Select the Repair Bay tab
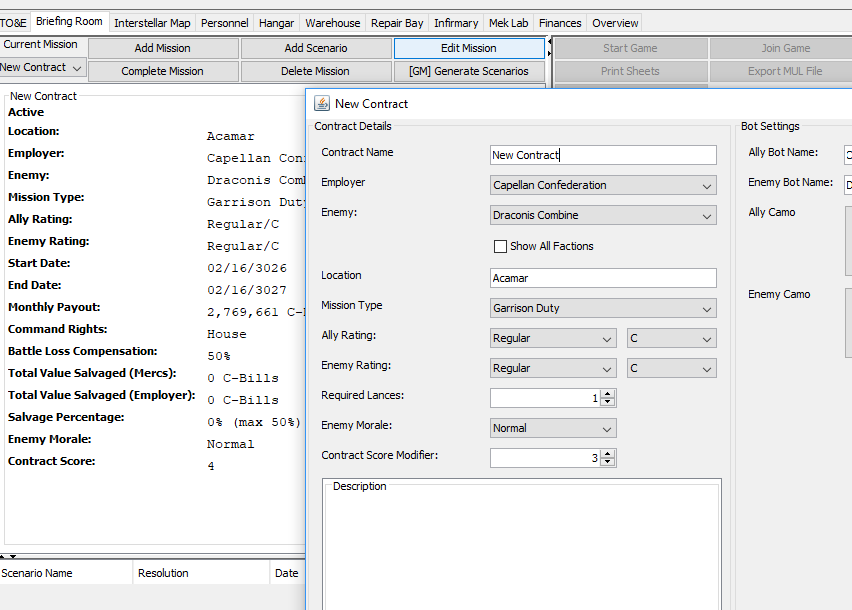The height and width of the screenshot is (610, 852). [397, 23]
